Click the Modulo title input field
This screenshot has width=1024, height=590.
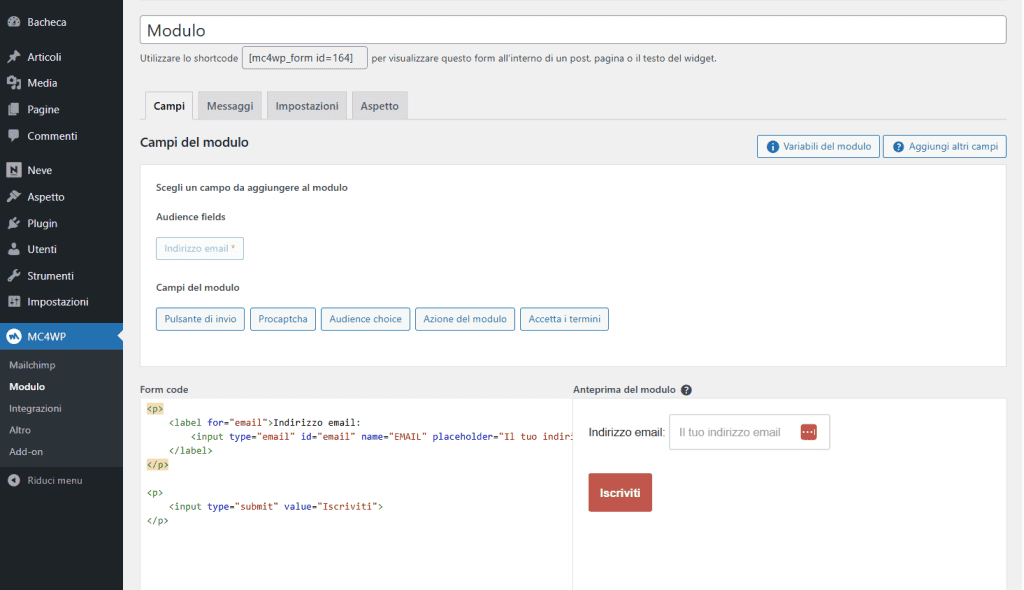coord(573,30)
